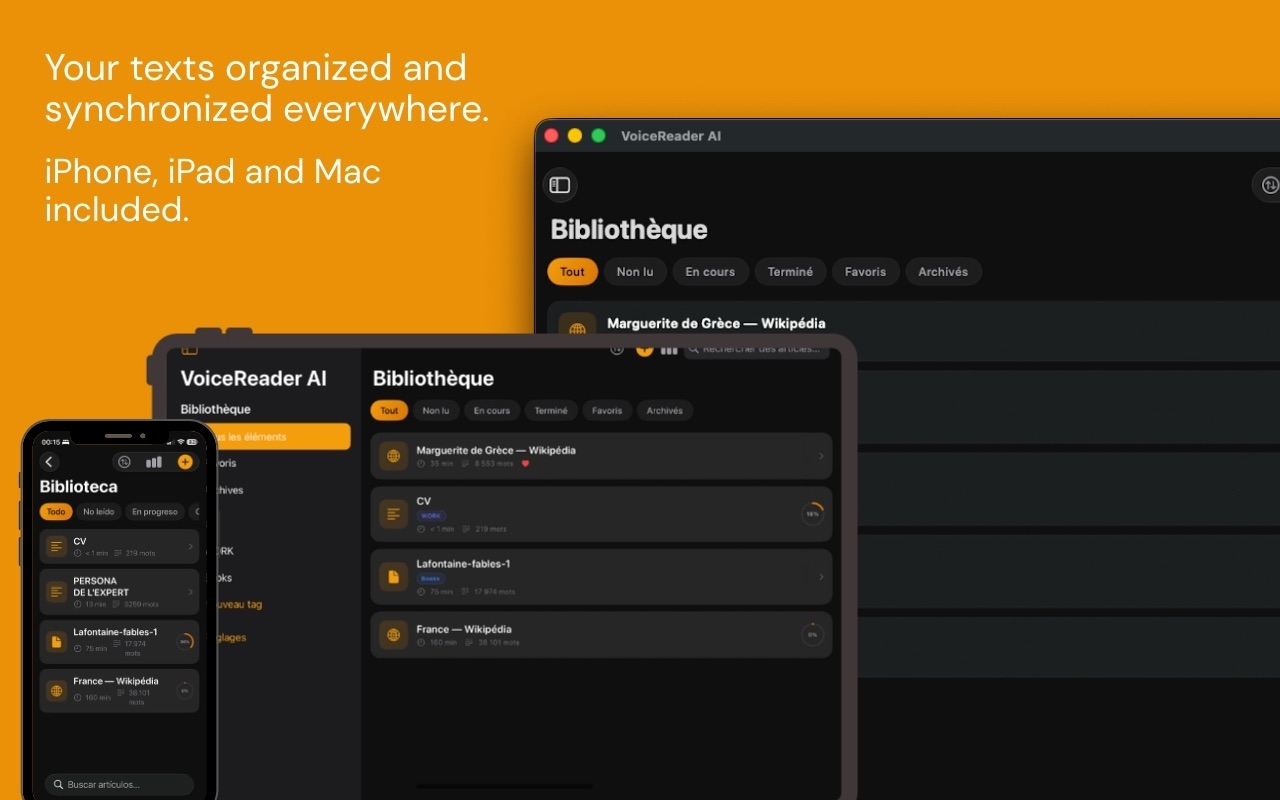This screenshot has width=1280, height=800.
Task: Select the En cours filter in the Mac window
Action: pyautogui.click(x=710, y=272)
